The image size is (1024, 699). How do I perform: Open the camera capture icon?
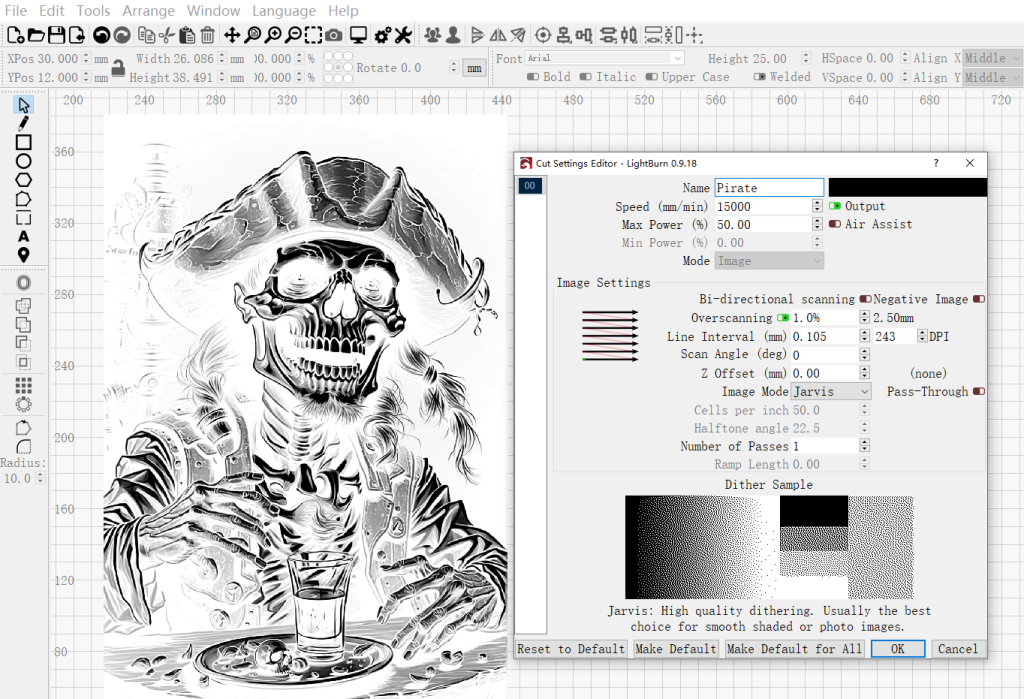tap(334, 35)
